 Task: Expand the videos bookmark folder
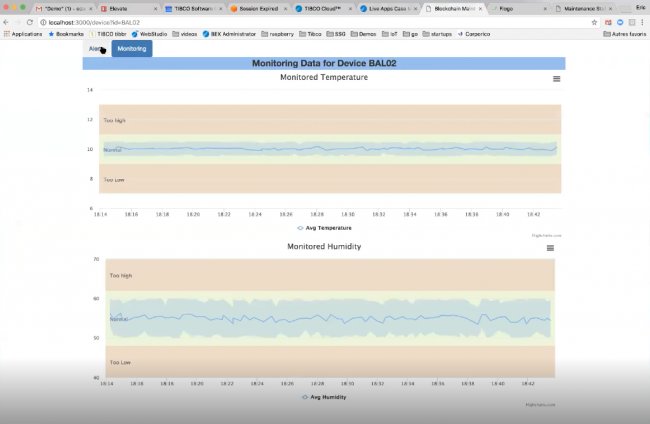(x=185, y=34)
